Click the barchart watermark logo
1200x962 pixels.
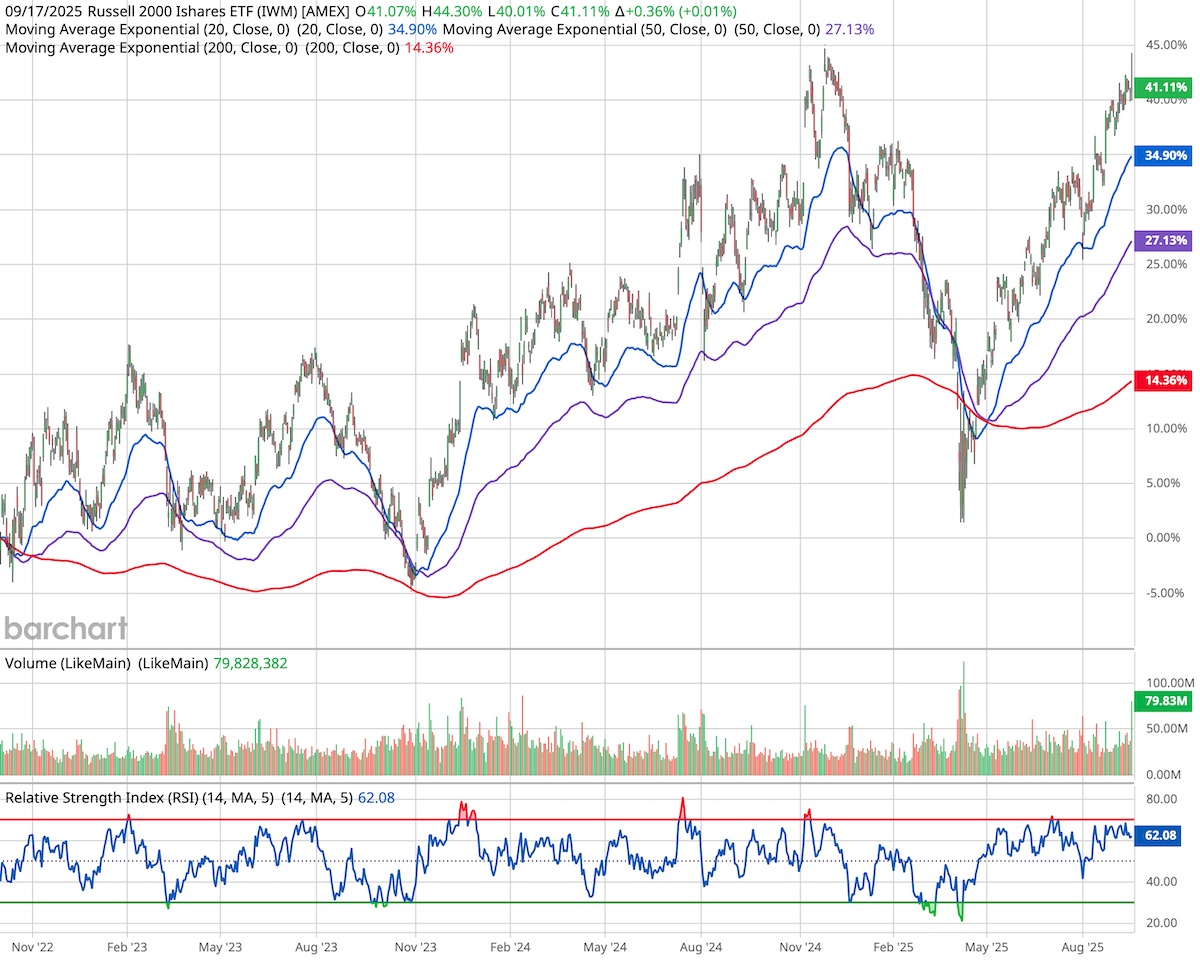tap(64, 629)
